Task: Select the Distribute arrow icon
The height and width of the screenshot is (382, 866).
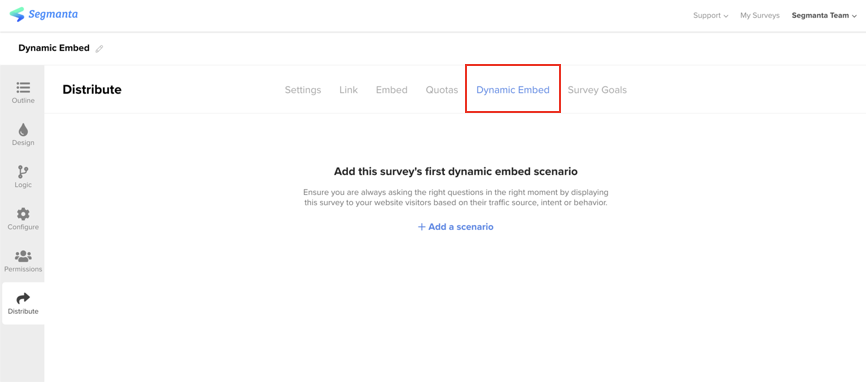Action: pos(23,299)
